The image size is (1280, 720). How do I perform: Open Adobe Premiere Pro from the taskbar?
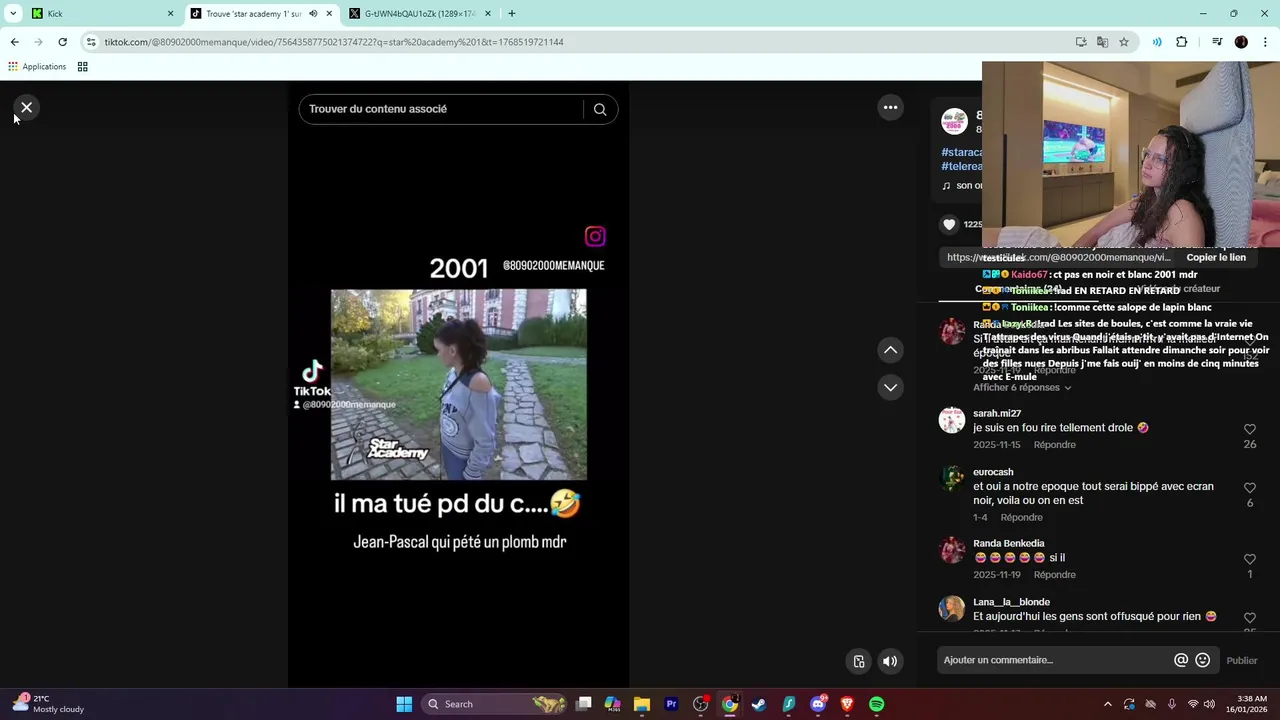click(671, 704)
